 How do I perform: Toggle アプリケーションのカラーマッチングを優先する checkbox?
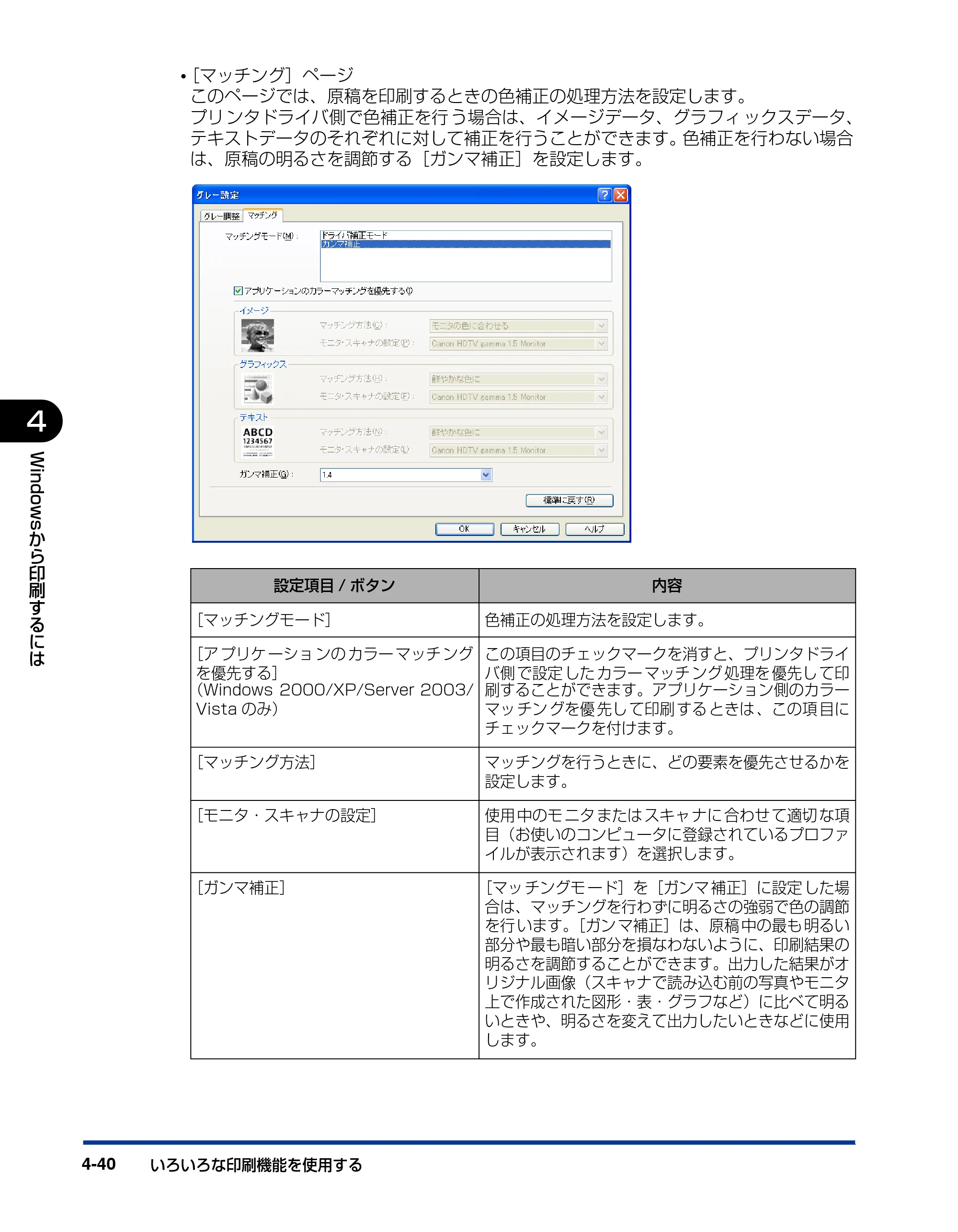pyautogui.click(x=238, y=291)
